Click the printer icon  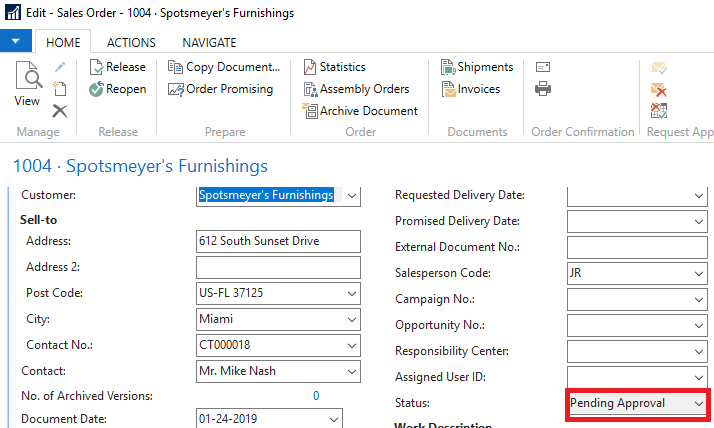coord(543,88)
